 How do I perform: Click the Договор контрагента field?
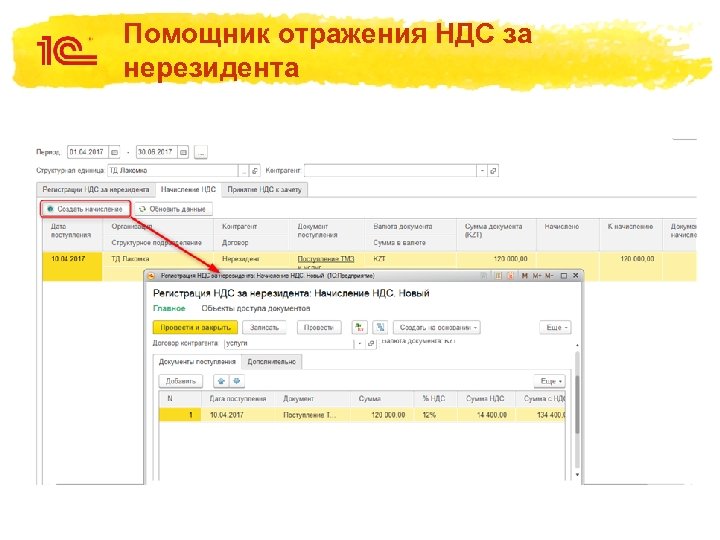289,343
